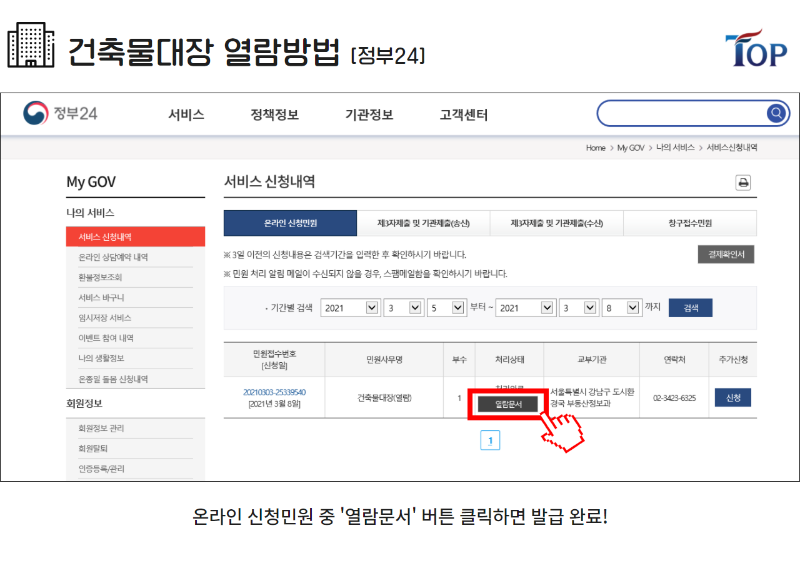
Task: Click the 처리상태 column header
Action: click(x=509, y=359)
